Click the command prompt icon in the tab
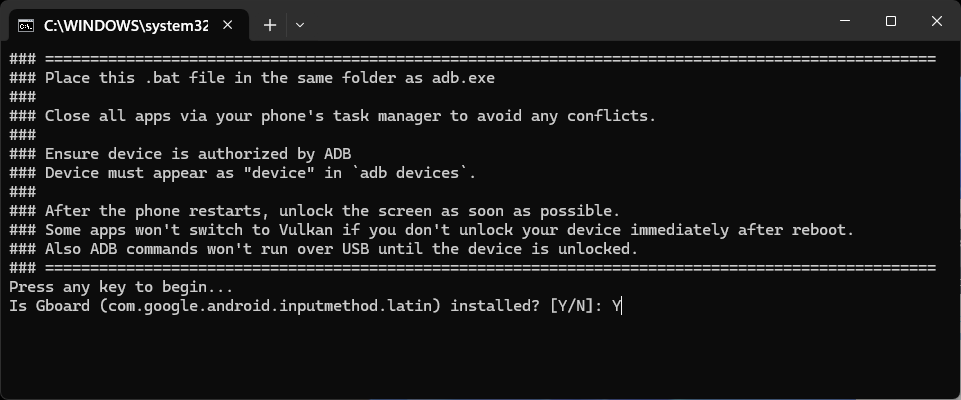961x400 pixels. [26, 25]
